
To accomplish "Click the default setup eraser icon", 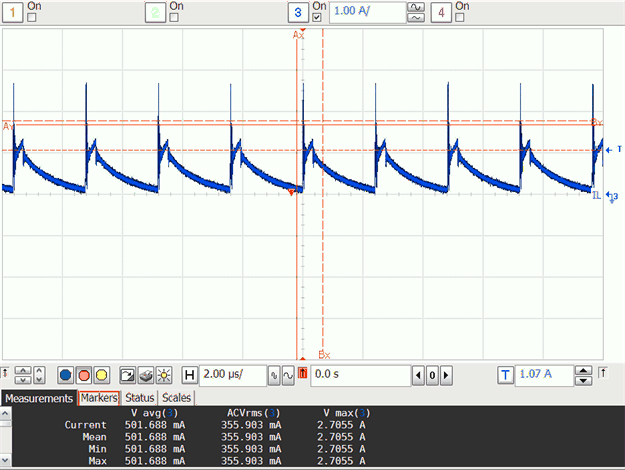I will [146, 375].
